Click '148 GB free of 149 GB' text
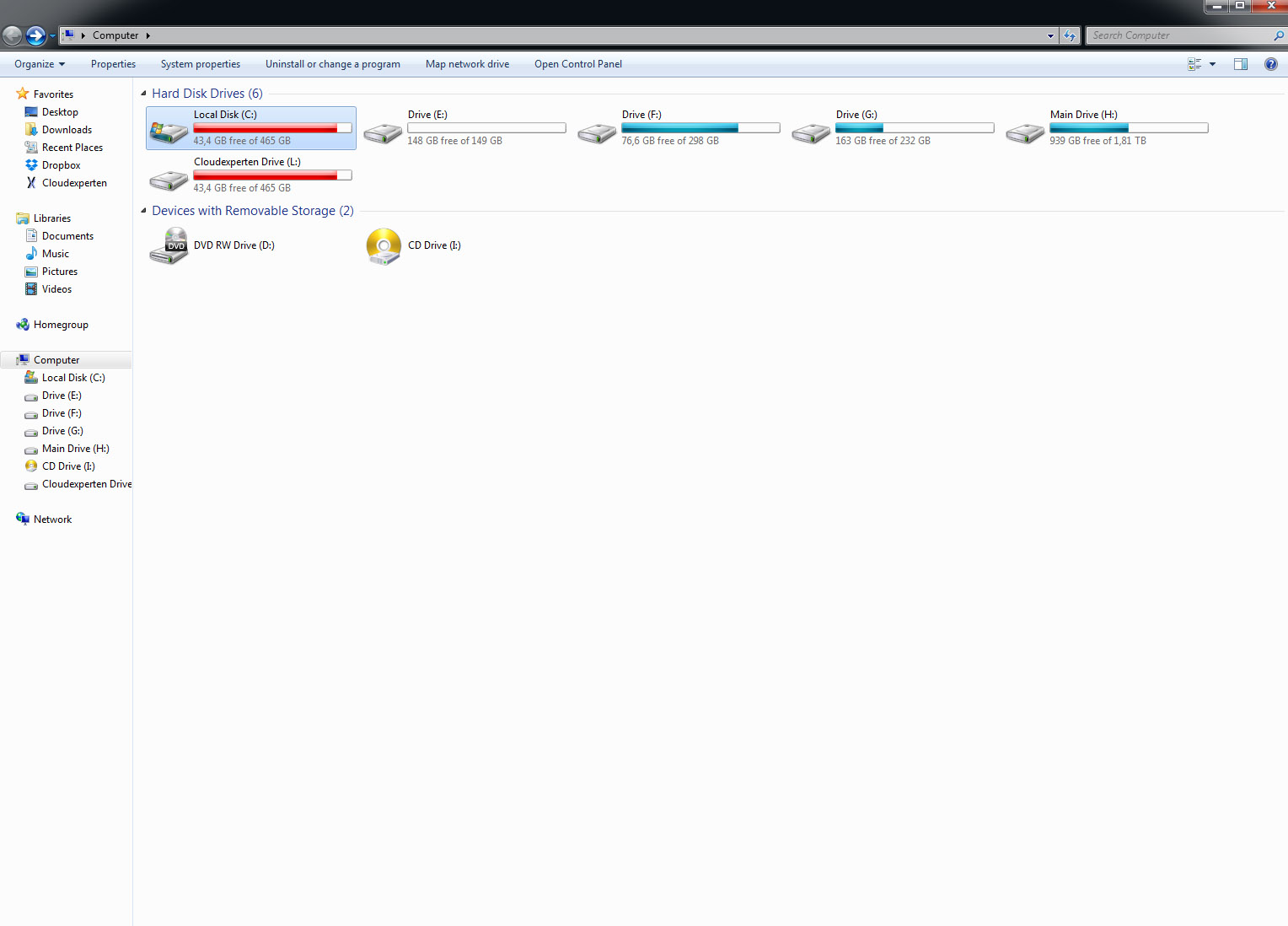1288x926 pixels. coord(454,141)
